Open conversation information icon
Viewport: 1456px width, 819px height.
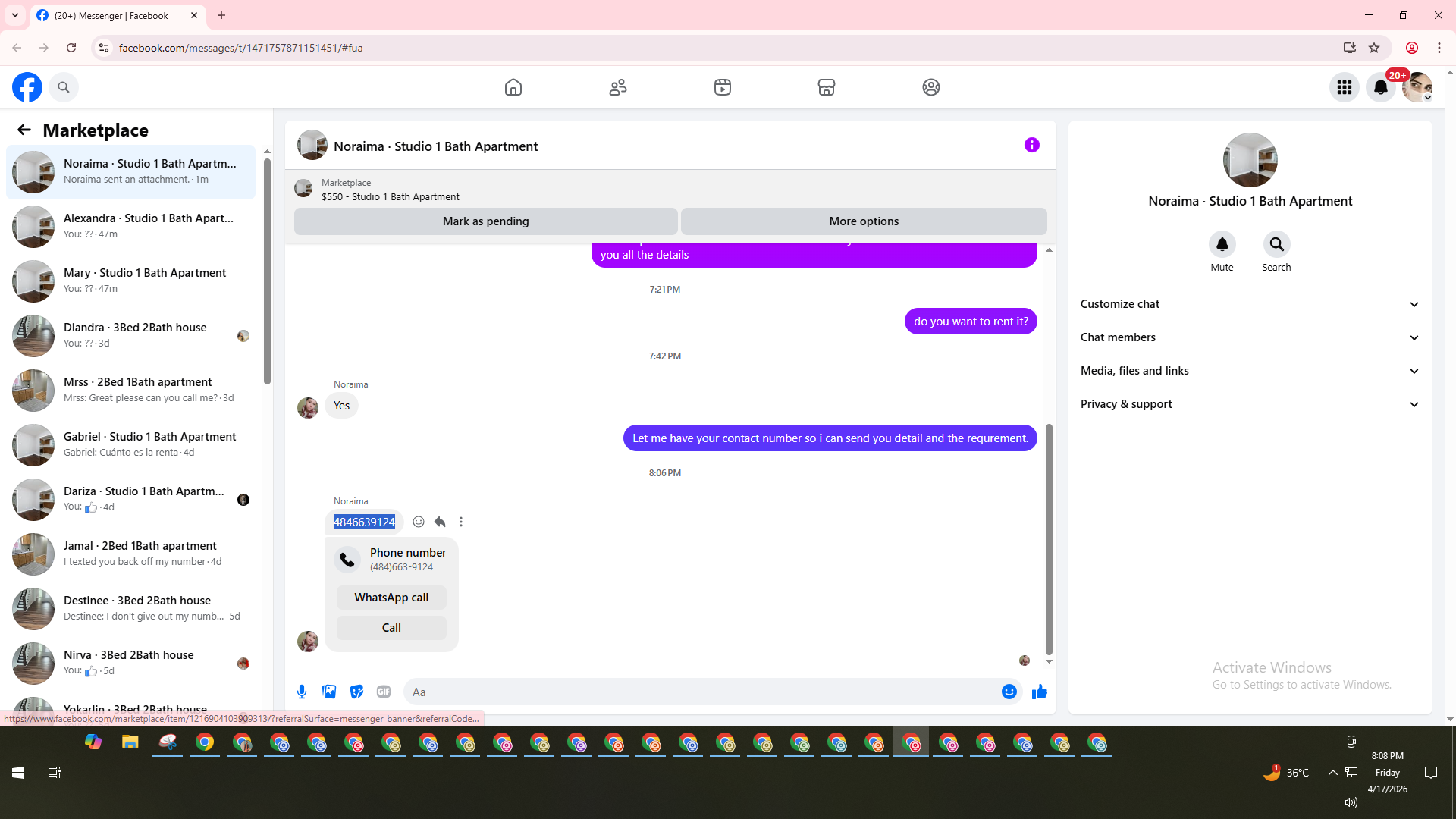click(x=1031, y=145)
